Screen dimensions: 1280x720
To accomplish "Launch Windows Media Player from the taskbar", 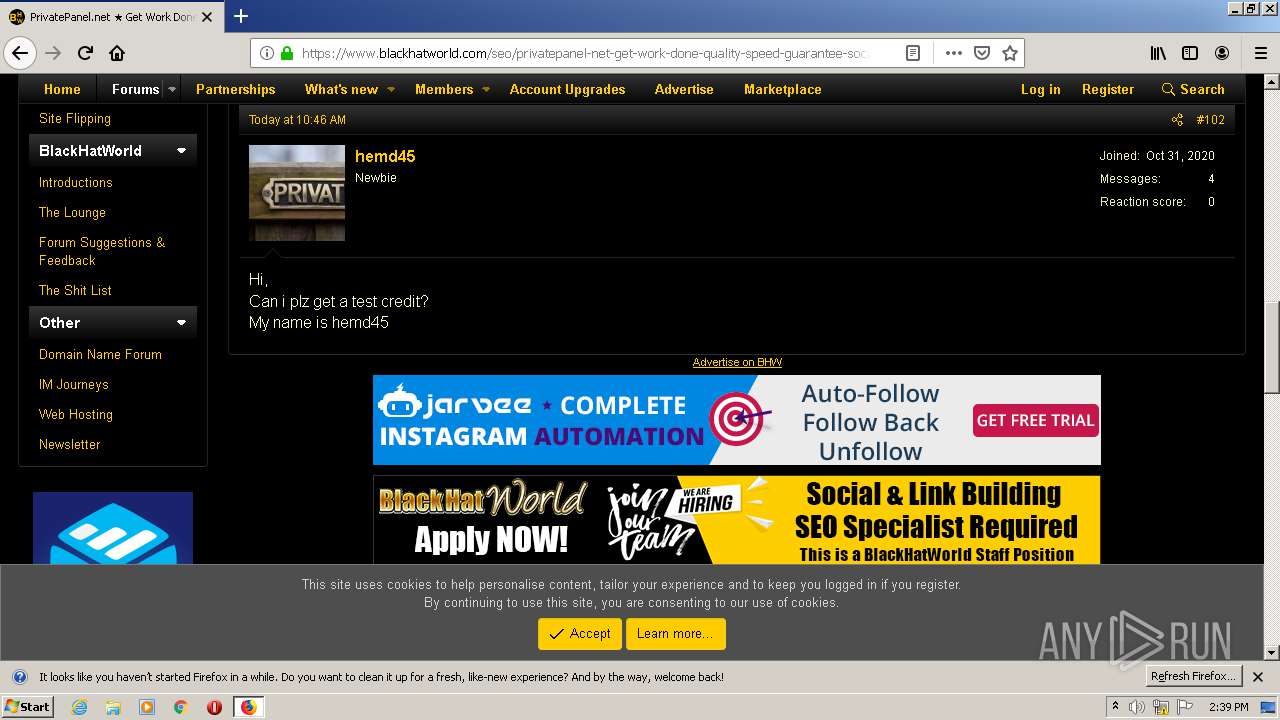I will [147, 707].
